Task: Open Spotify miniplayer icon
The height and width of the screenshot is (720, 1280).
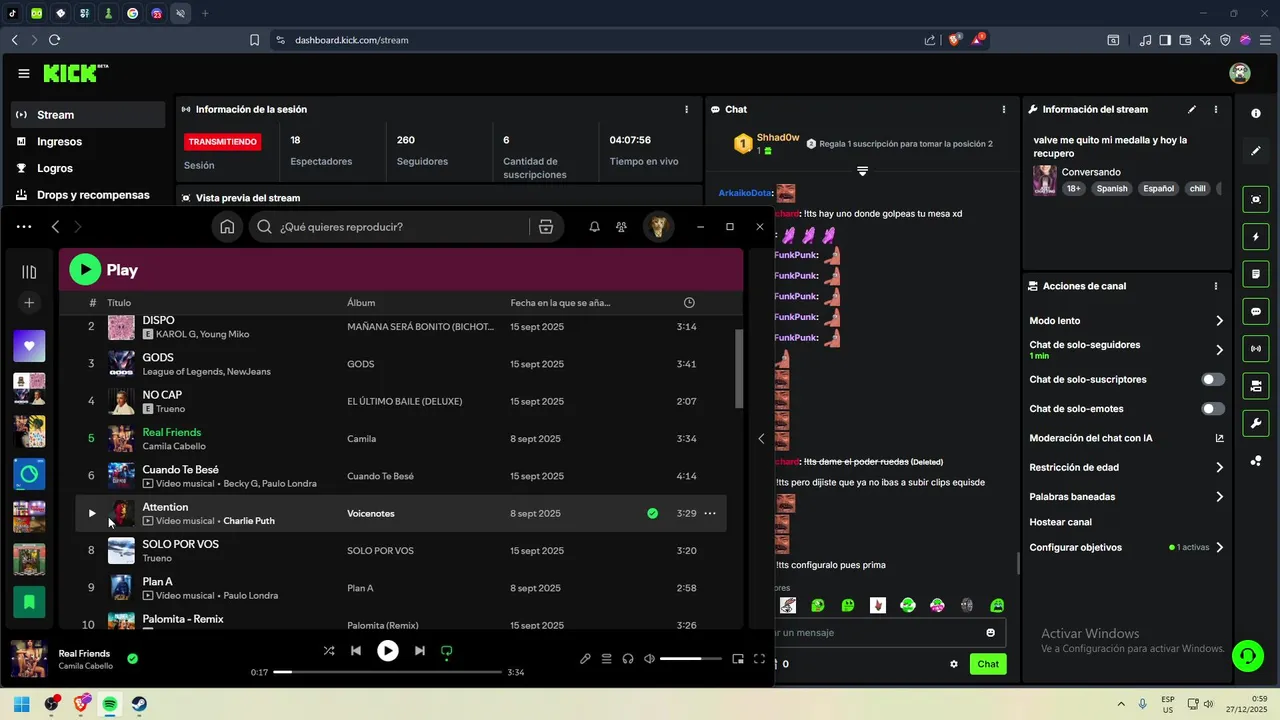Action: pyautogui.click(x=738, y=659)
